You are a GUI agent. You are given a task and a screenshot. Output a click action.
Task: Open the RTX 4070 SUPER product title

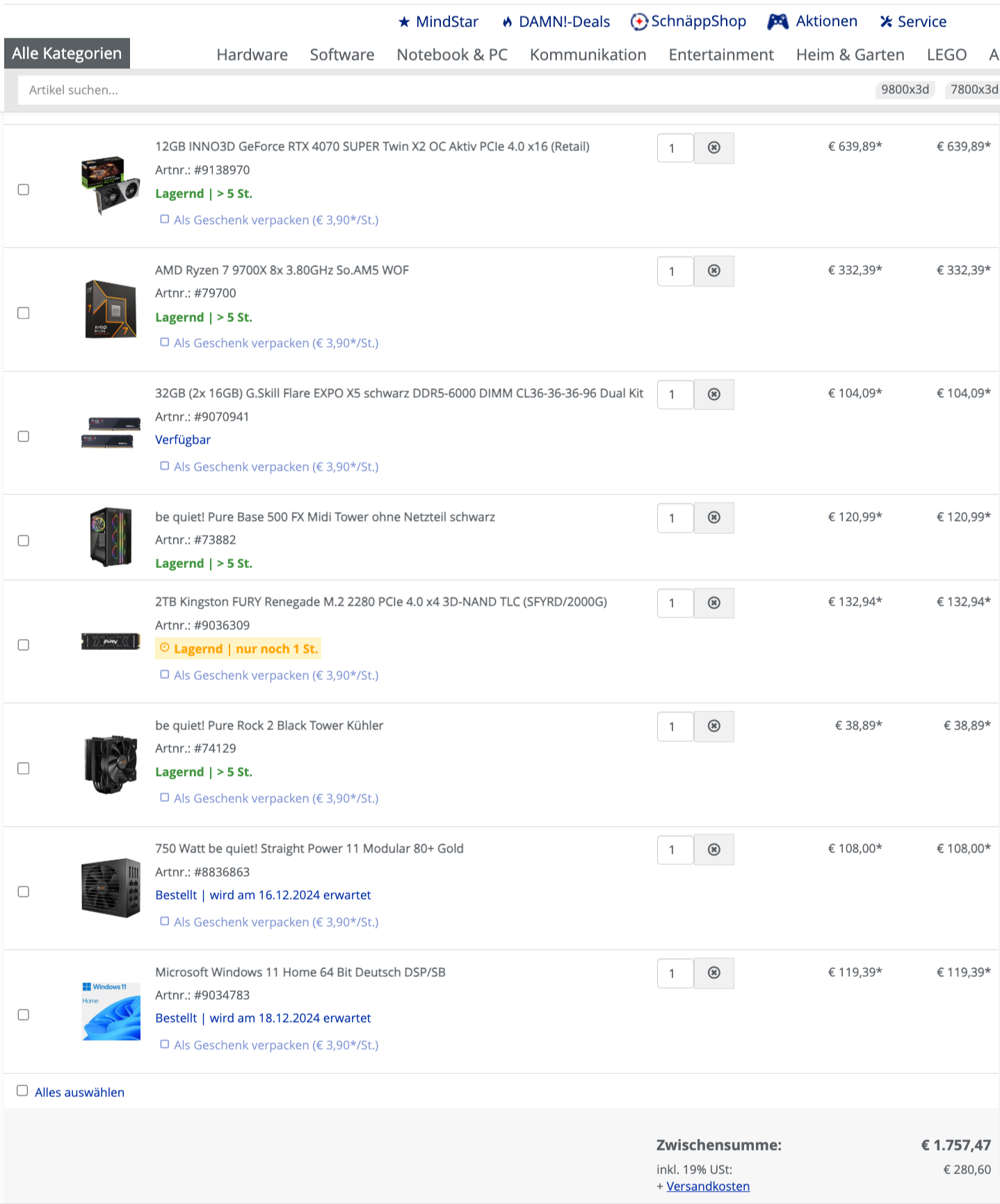(372, 147)
